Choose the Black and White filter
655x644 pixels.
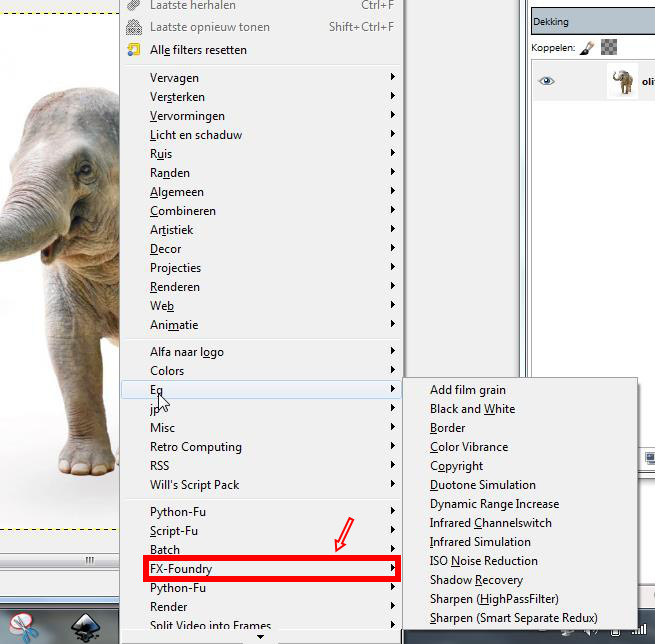pyautogui.click(x=473, y=409)
